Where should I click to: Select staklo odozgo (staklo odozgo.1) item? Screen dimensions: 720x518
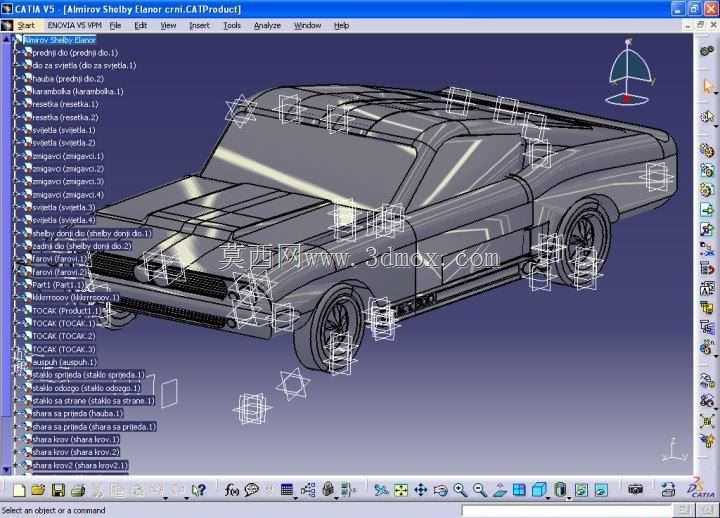coord(87,388)
